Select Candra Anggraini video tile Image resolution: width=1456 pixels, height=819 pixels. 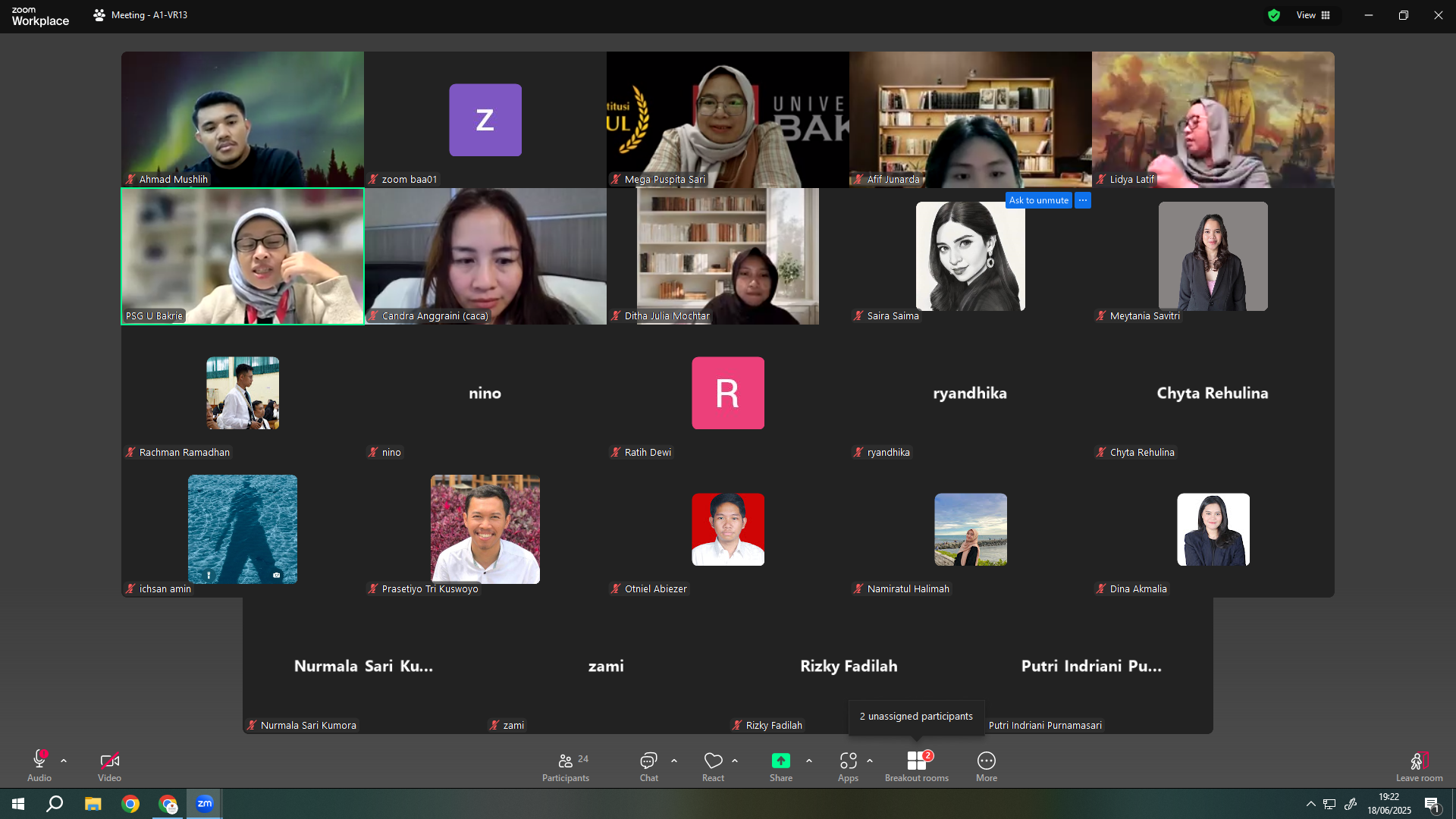coord(485,256)
